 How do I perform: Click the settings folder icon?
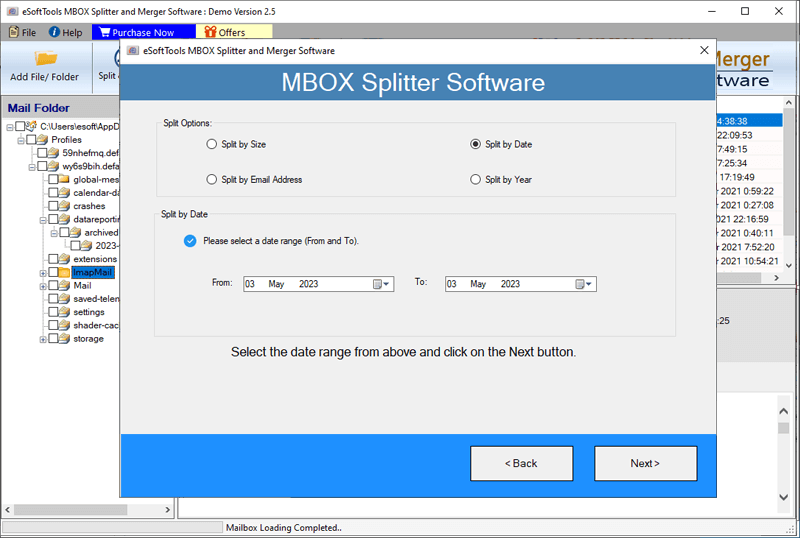(64, 312)
